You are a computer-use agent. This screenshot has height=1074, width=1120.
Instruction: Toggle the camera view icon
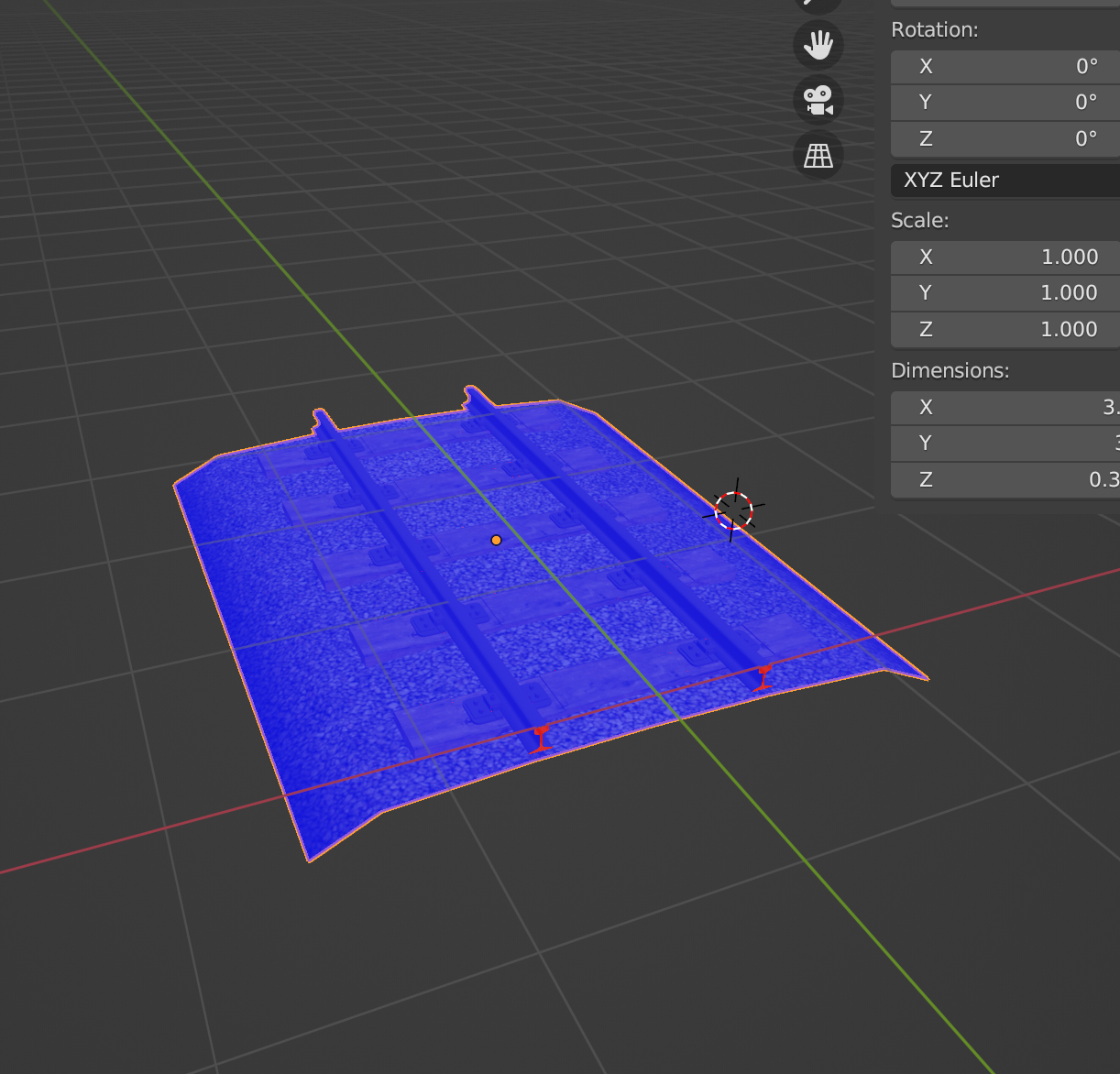(818, 100)
